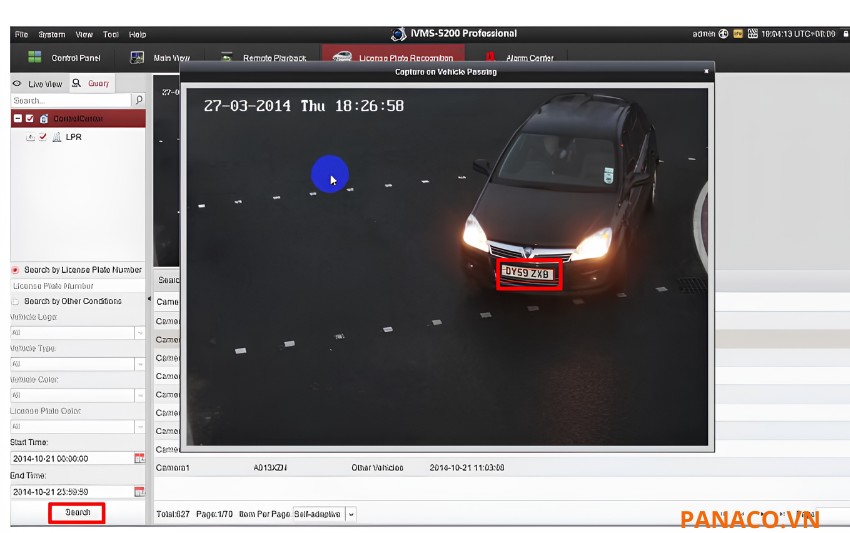Image resolution: width=850 pixels, height=533 pixels.
Task: Click the admin user label
Action: click(704, 34)
